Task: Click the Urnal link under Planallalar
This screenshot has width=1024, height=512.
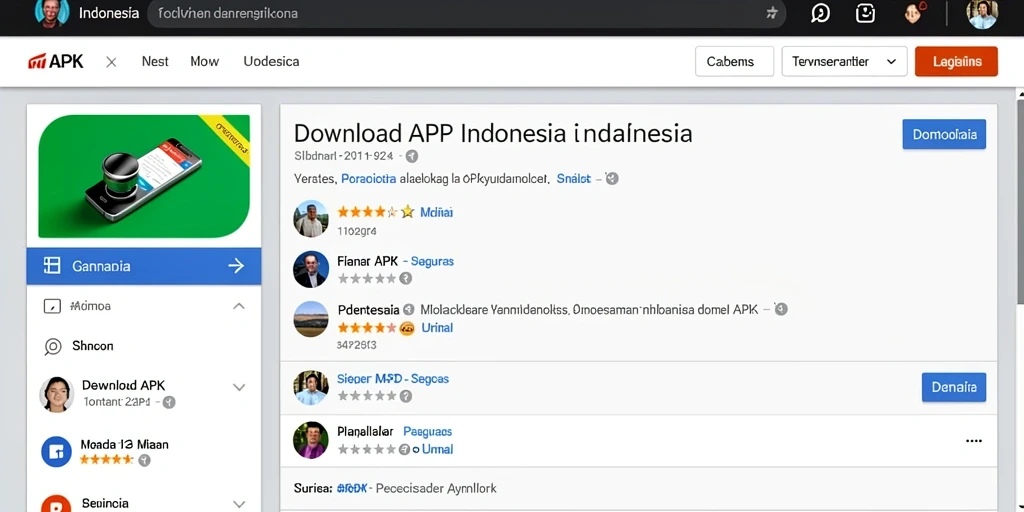Action: pos(438,449)
